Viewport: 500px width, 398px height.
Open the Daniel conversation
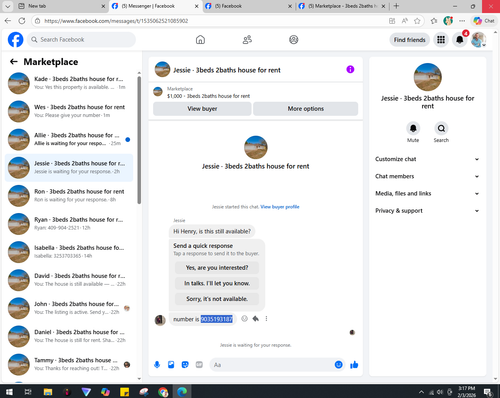[x=69, y=336]
